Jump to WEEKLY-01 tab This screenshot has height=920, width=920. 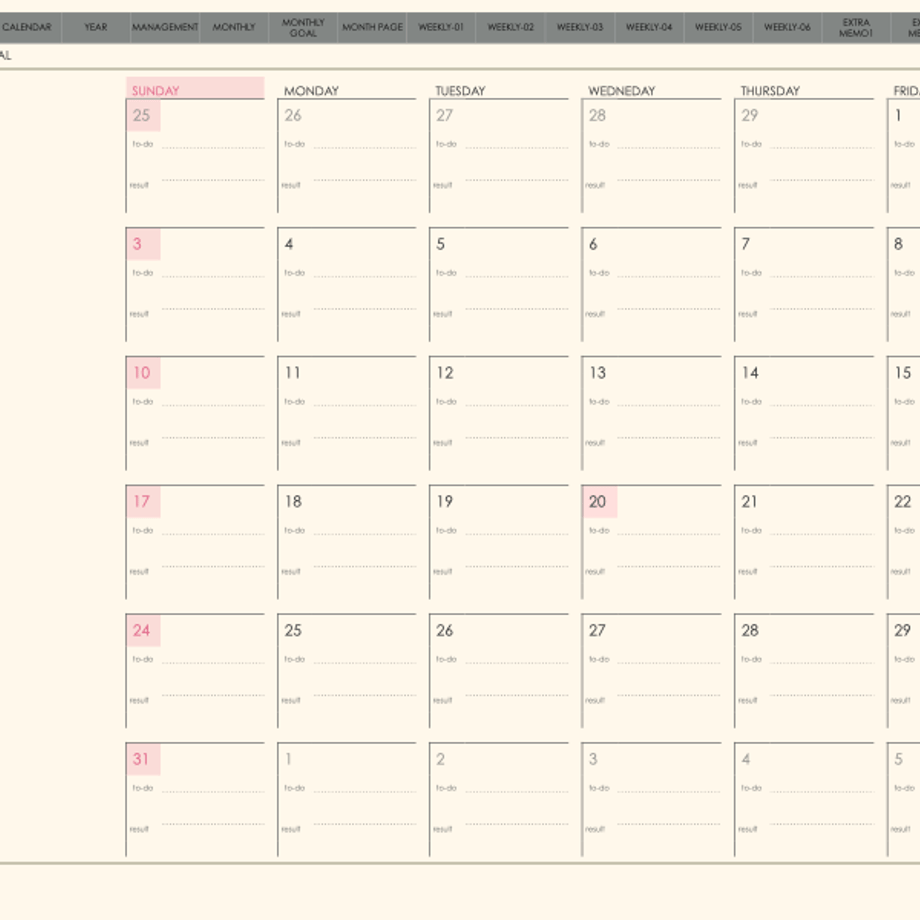pyautogui.click(x=441, y=27)
